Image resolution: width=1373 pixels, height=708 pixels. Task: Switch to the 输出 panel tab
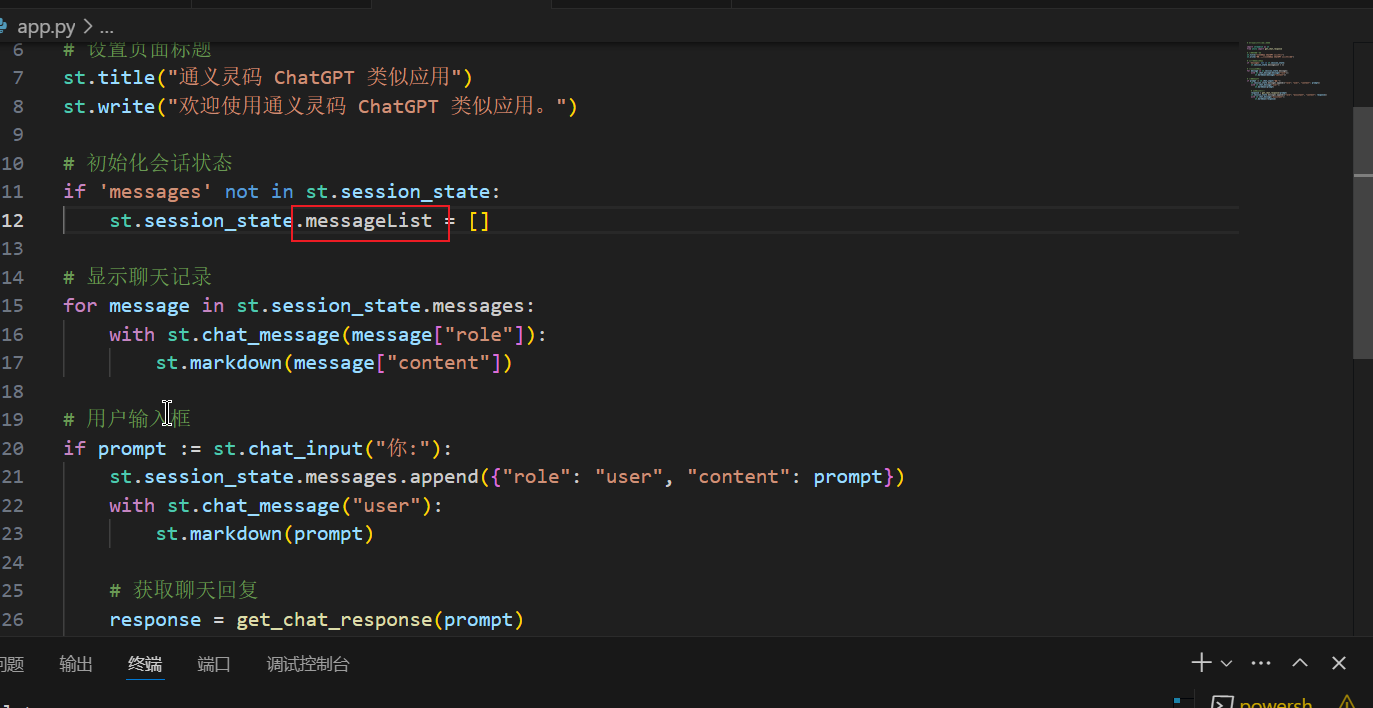click(76, 664)
